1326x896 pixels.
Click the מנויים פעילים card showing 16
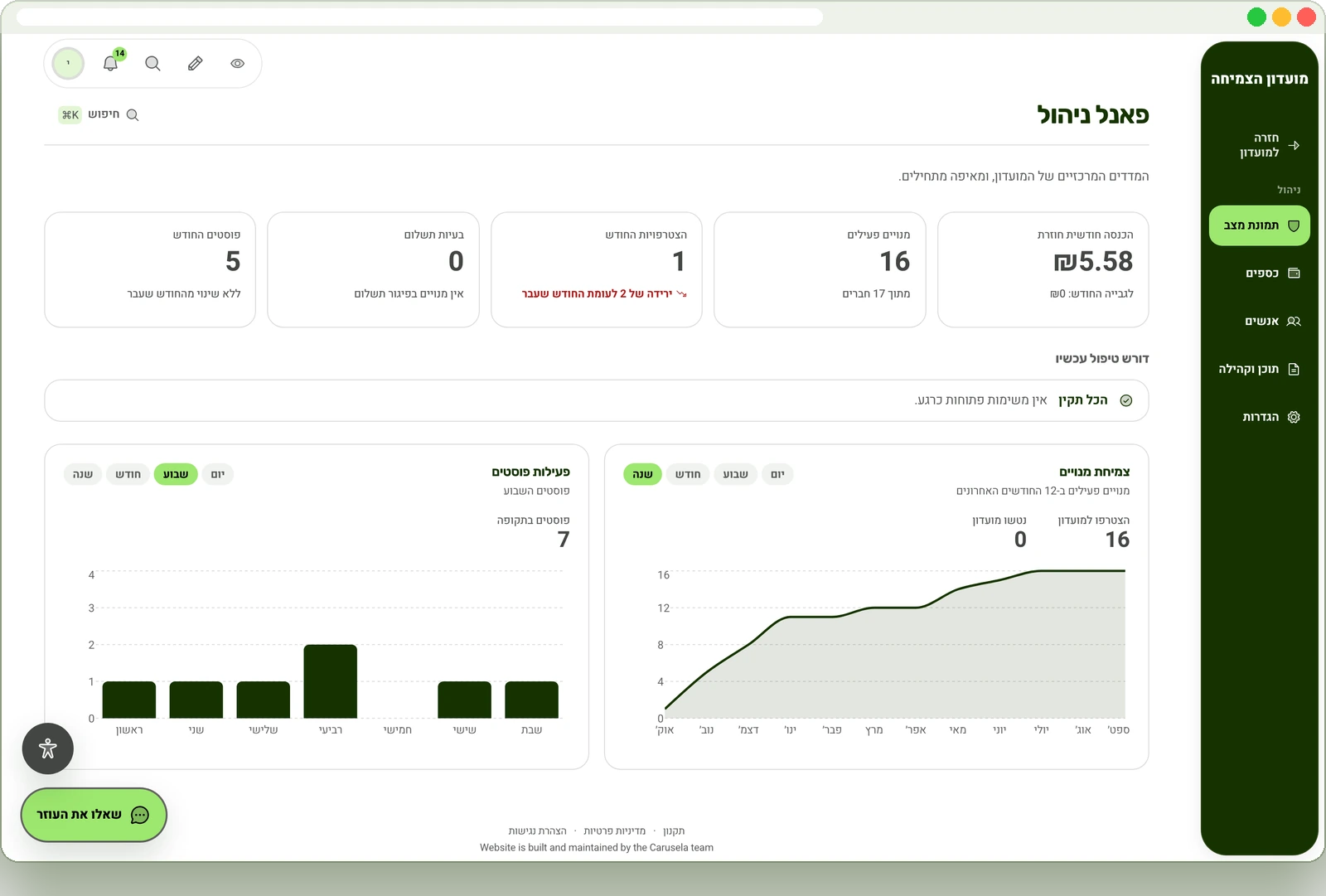pyautogui.click(x=820, y=269)
